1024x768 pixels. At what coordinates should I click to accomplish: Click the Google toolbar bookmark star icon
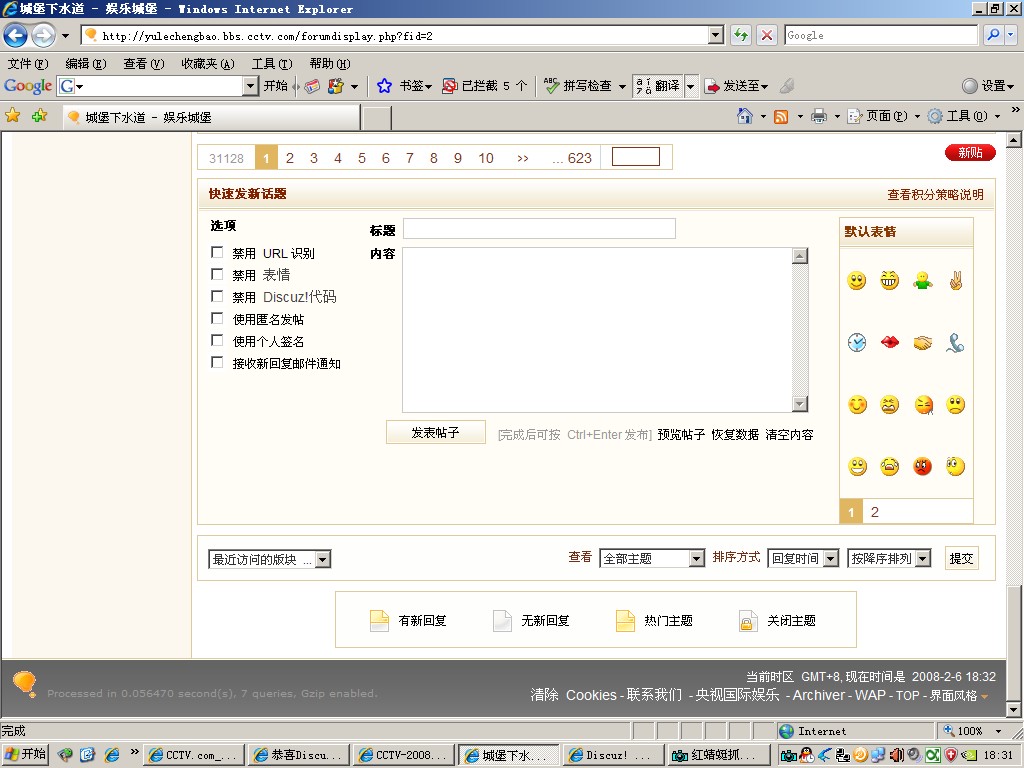[x=384, y=86]
